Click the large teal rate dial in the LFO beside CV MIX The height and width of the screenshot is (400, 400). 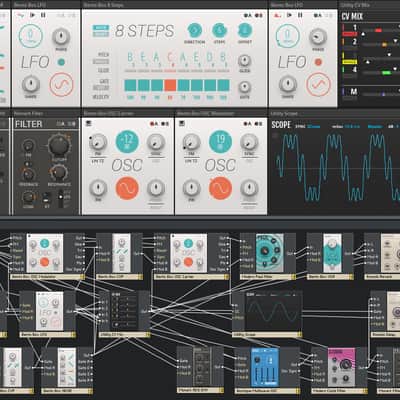(288, 36)
